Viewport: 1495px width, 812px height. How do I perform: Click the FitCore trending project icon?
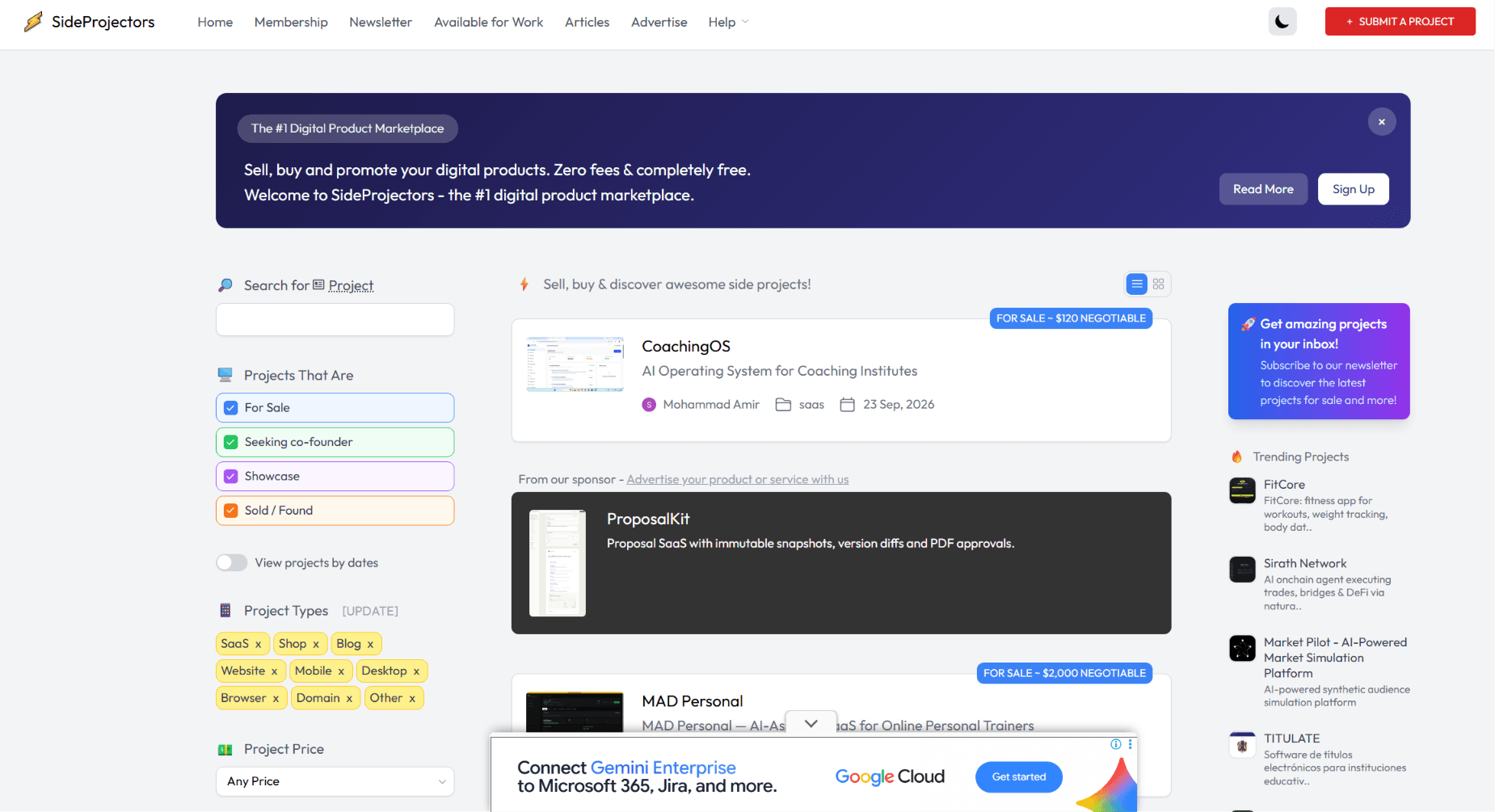[x=1243, y=490]
